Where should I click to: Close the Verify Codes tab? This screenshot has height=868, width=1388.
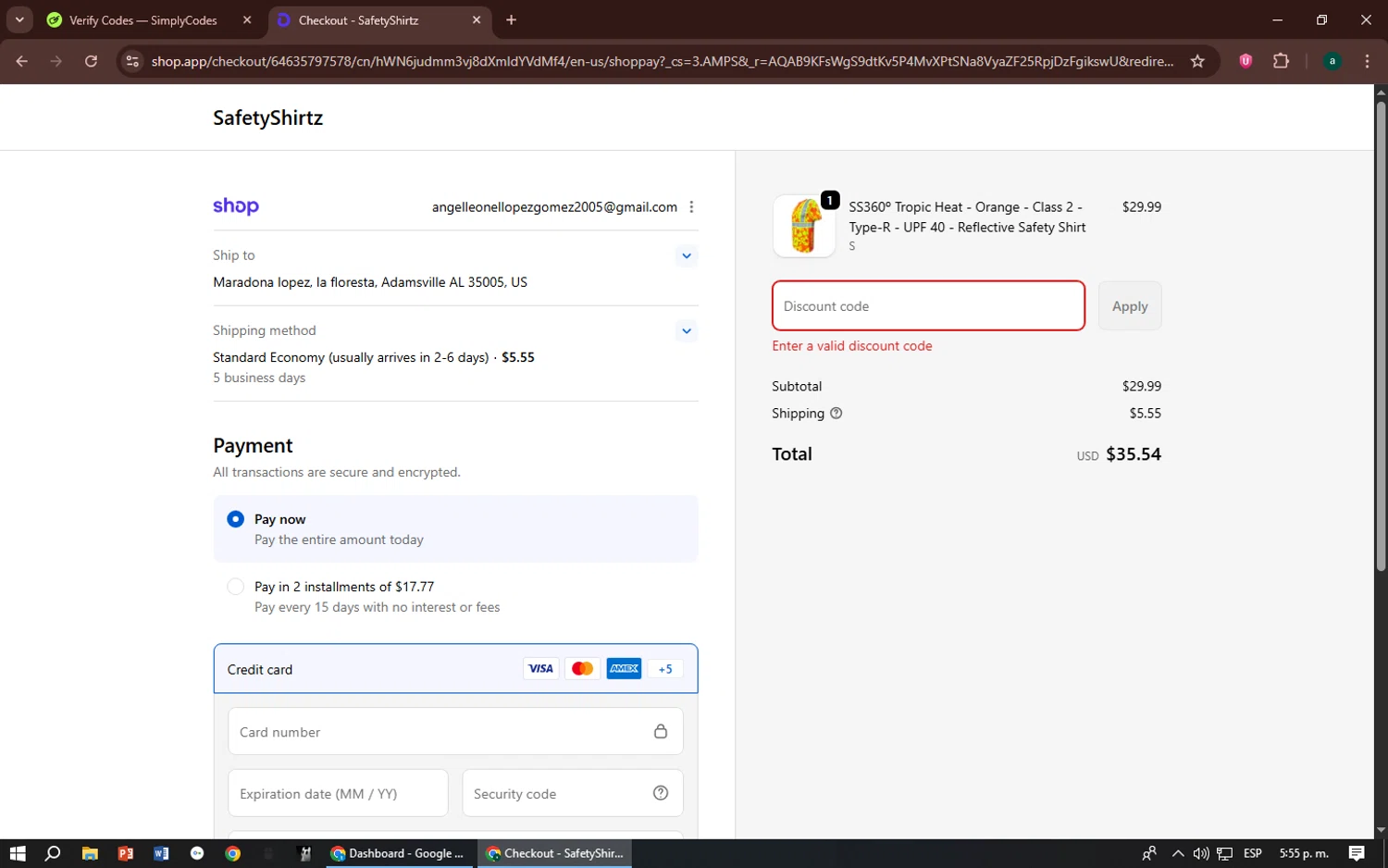247,20
